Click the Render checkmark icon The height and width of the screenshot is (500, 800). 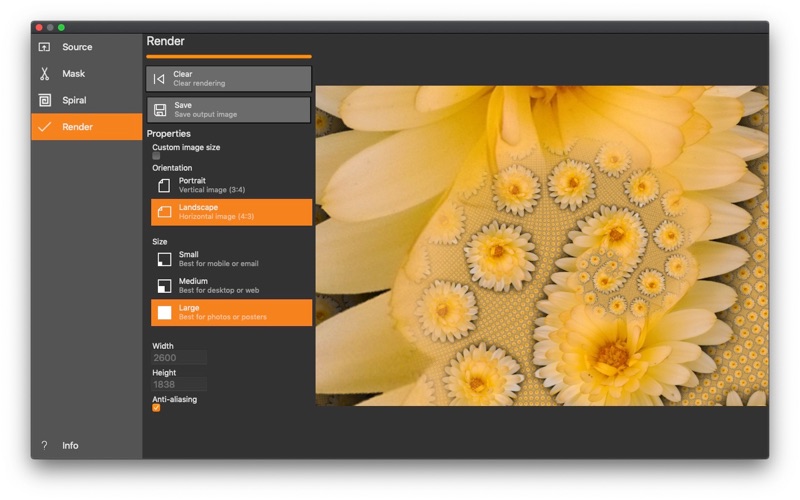(44, 127)
